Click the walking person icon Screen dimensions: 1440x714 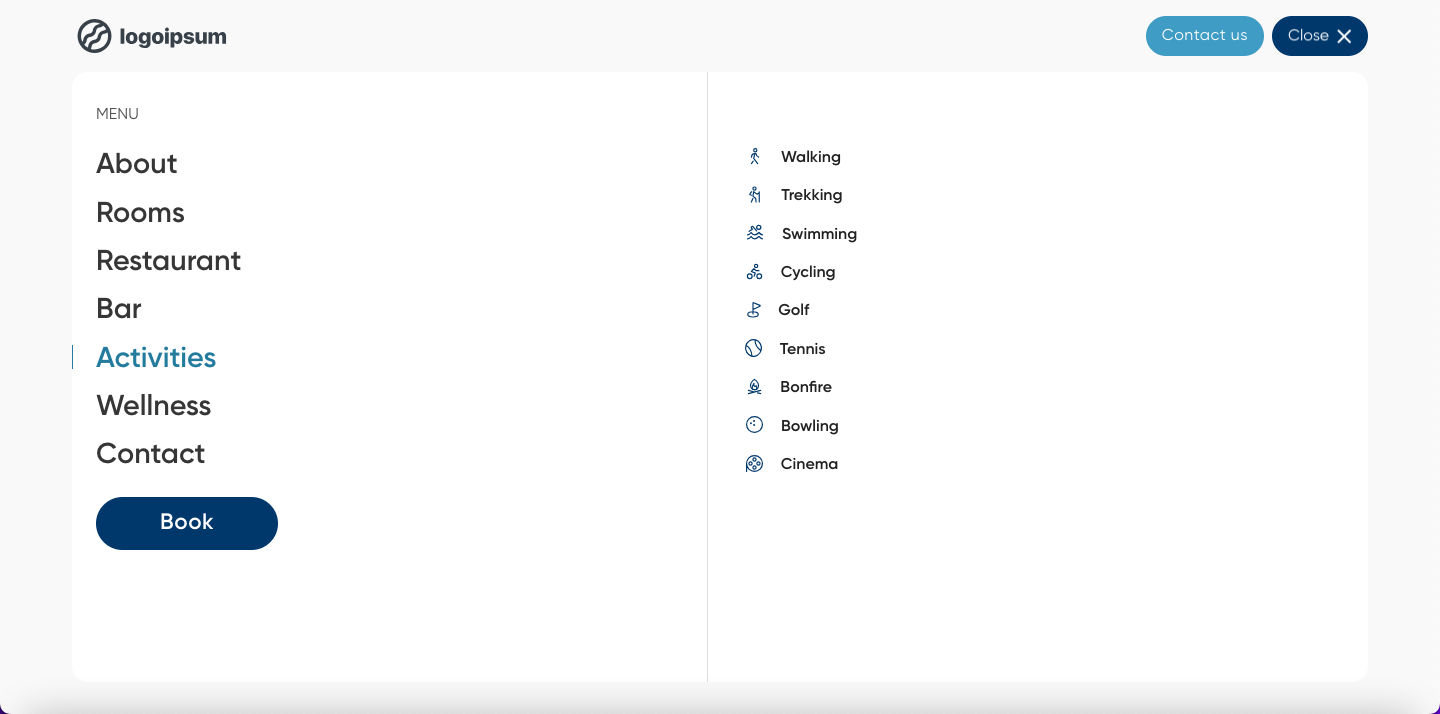tap(755, 157)
